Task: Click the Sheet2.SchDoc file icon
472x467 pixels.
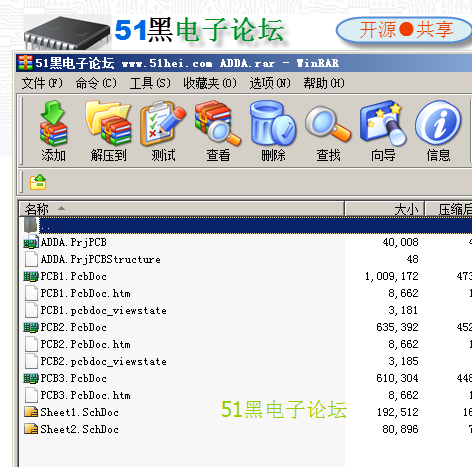Action: coord(31,429)
